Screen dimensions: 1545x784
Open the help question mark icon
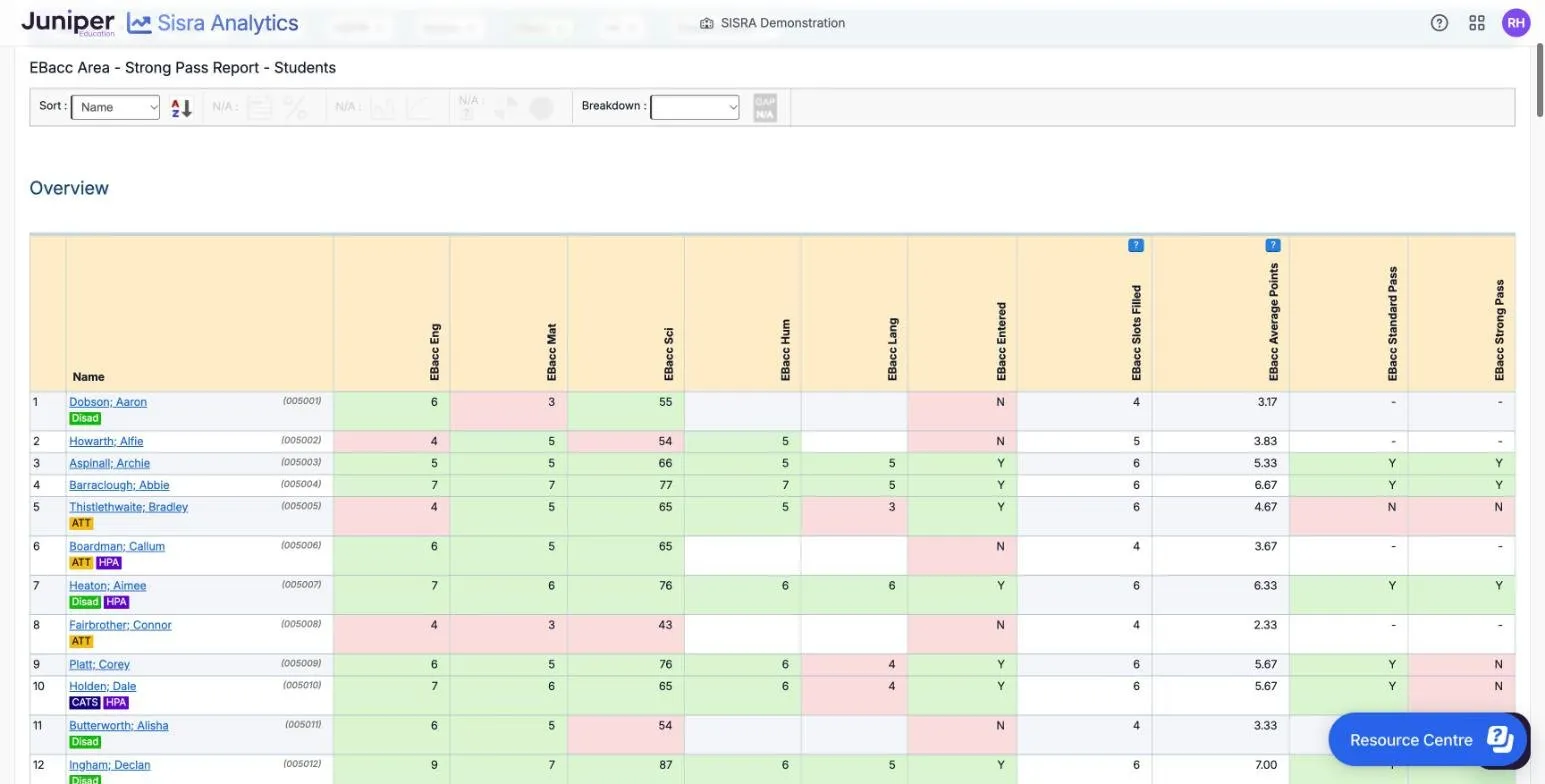pos(1439,23)
